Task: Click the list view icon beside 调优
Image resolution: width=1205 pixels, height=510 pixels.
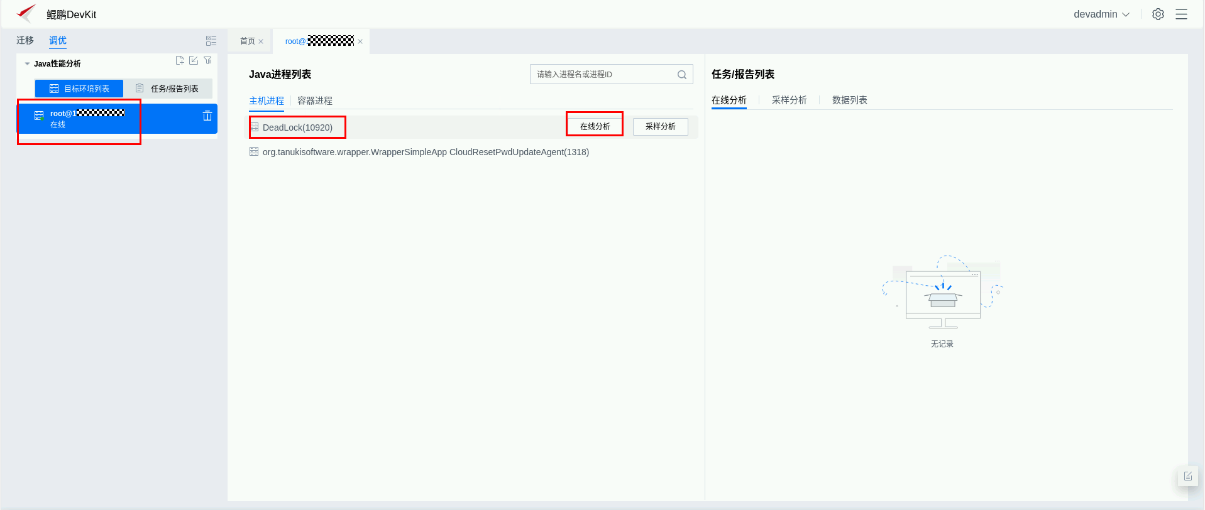Action: click(211, 40)
